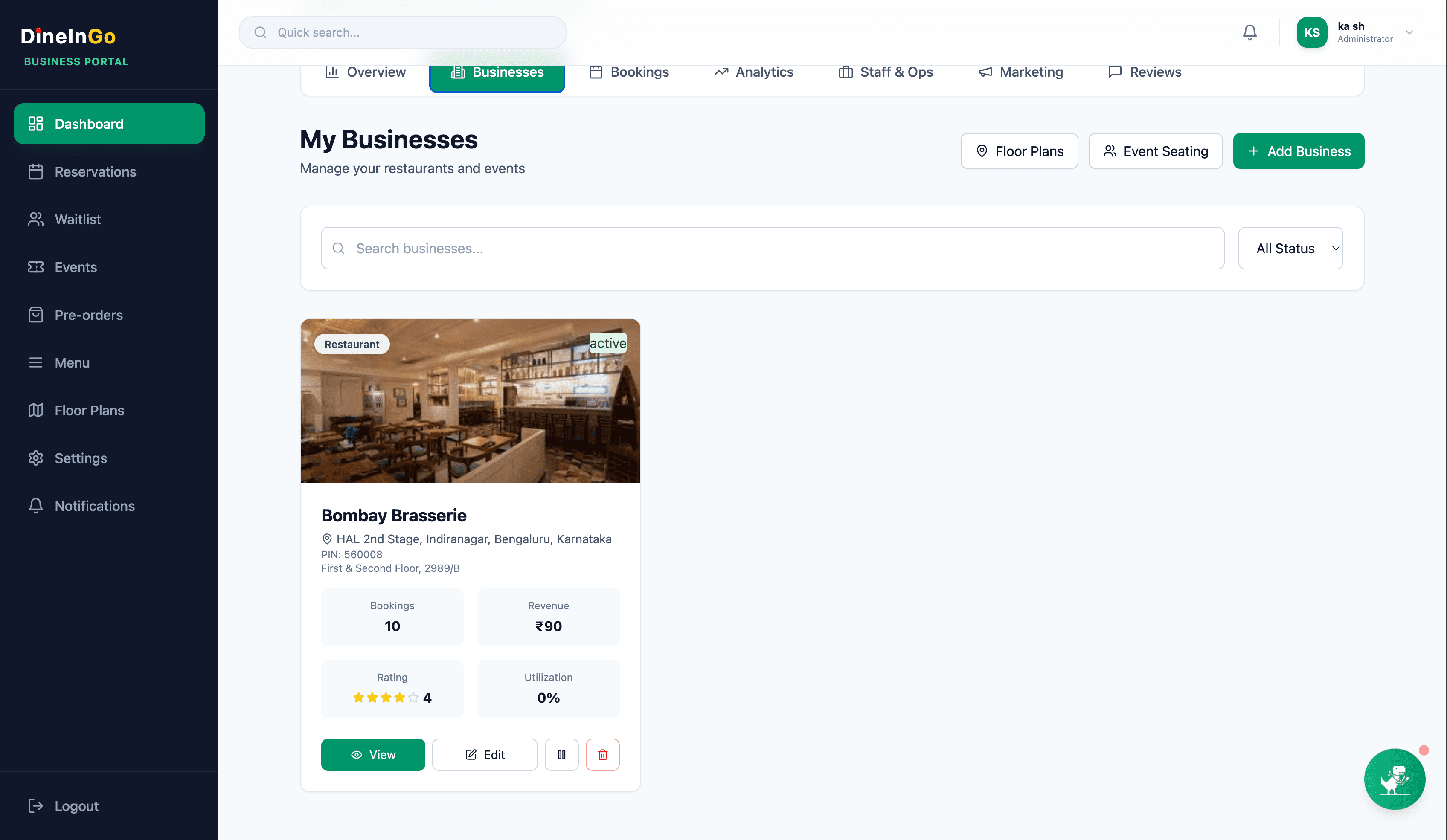The width and height of the screenshot is (1447, 840).
Task: Open Settings gear in sidebar
Action: [x=80, y=458]
